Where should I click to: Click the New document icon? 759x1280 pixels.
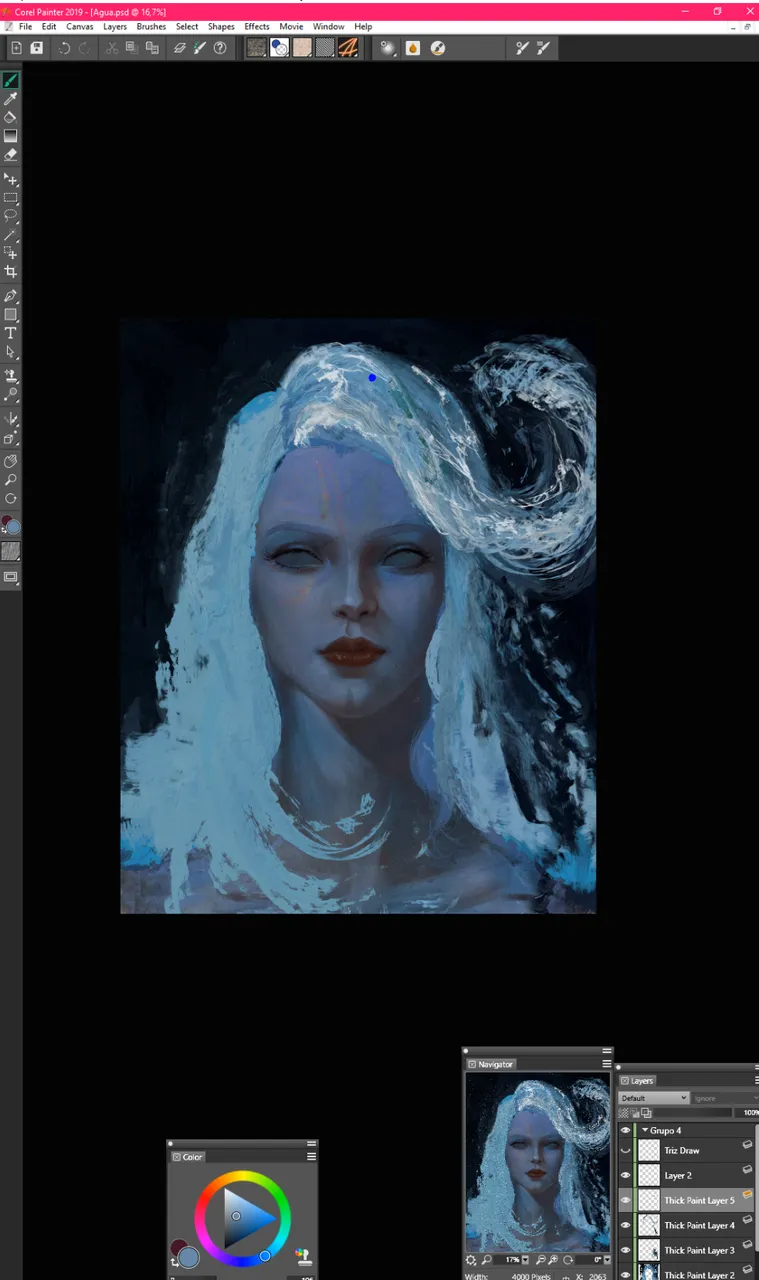17,48
